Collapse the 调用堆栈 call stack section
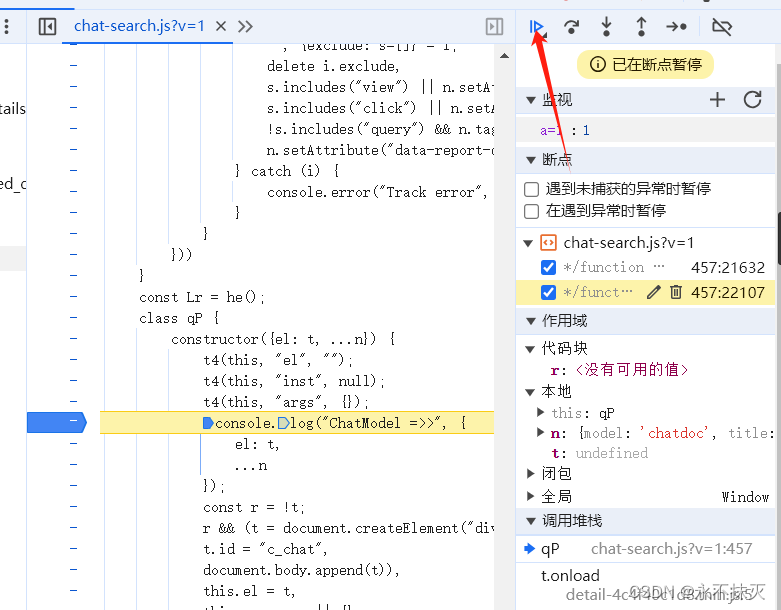781x610 pixels. pos(530,521)
